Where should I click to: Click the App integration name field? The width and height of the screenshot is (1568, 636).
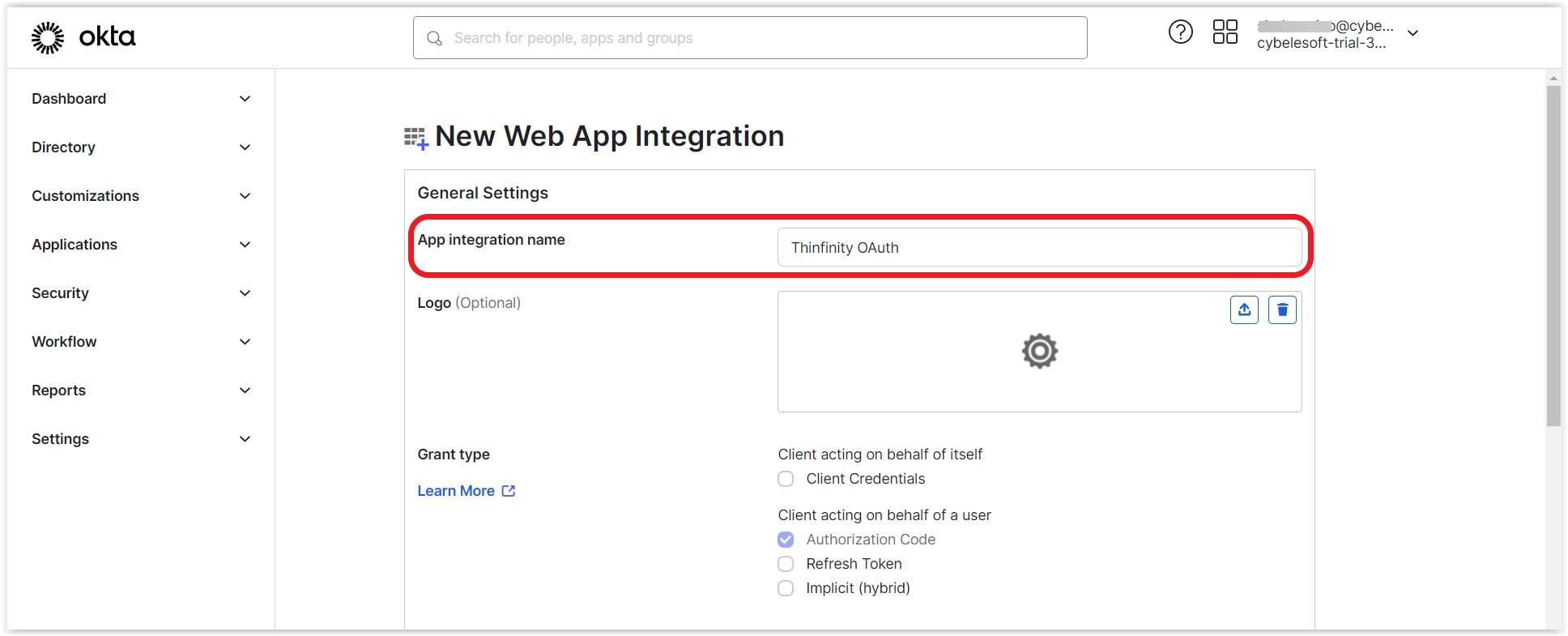coord(1040,247)
